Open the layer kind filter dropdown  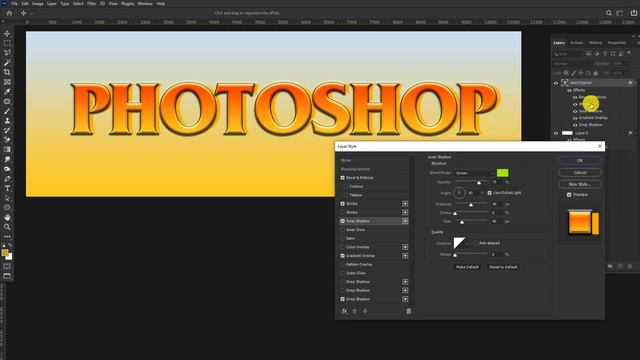(x=567, y=54)
